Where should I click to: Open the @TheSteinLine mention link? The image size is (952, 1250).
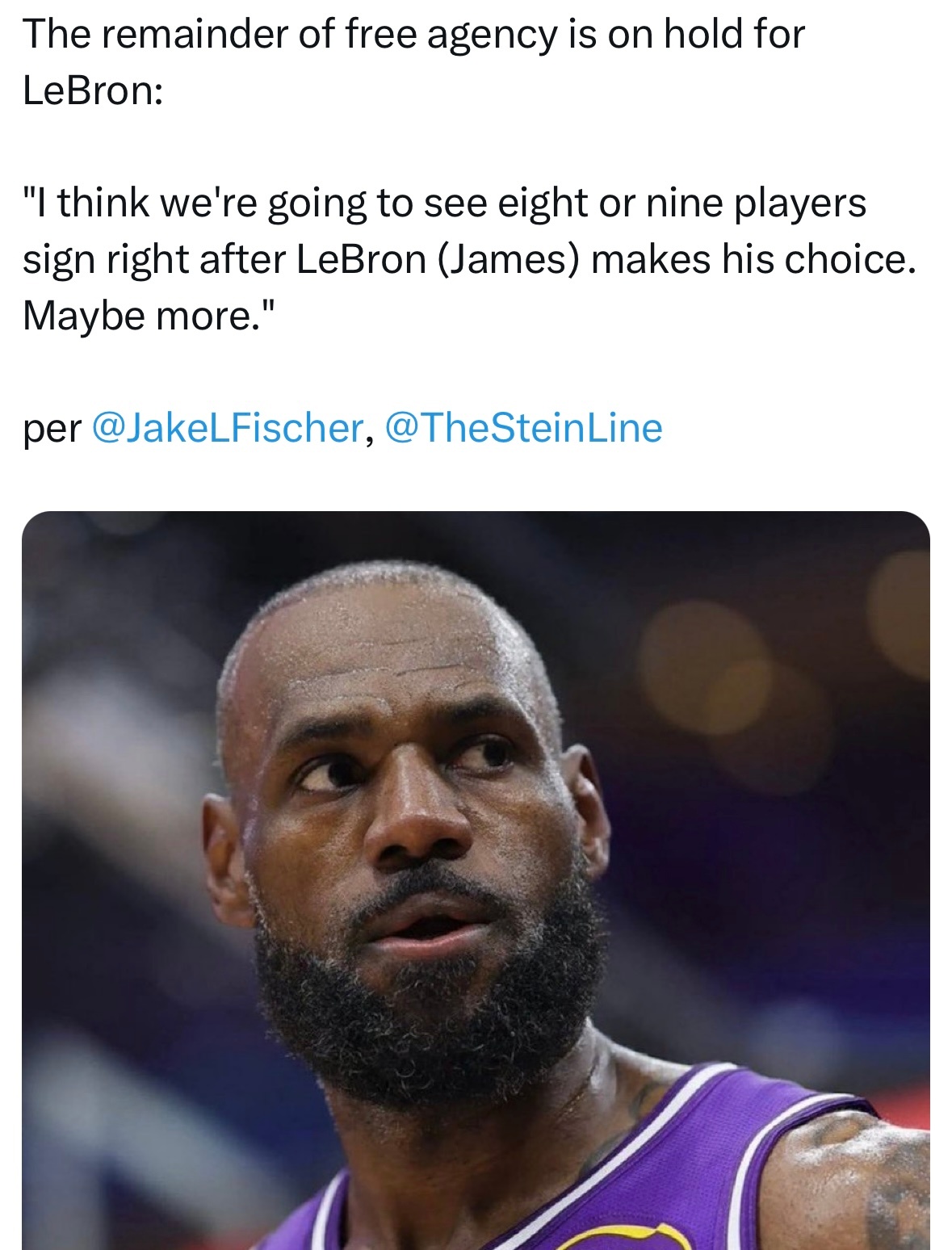(524, 428)
